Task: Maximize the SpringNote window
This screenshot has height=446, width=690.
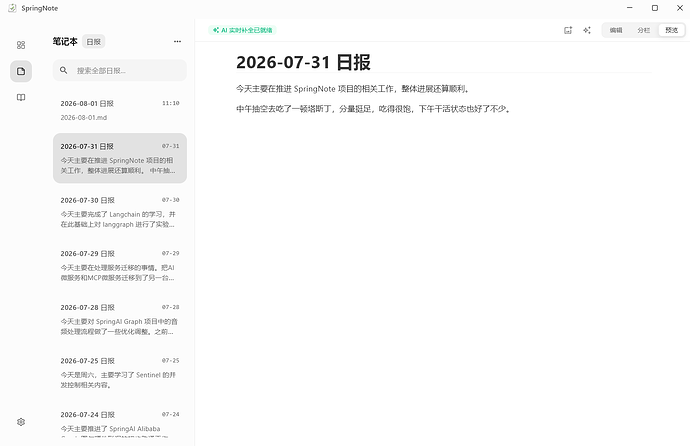Action: coord(655,8)
